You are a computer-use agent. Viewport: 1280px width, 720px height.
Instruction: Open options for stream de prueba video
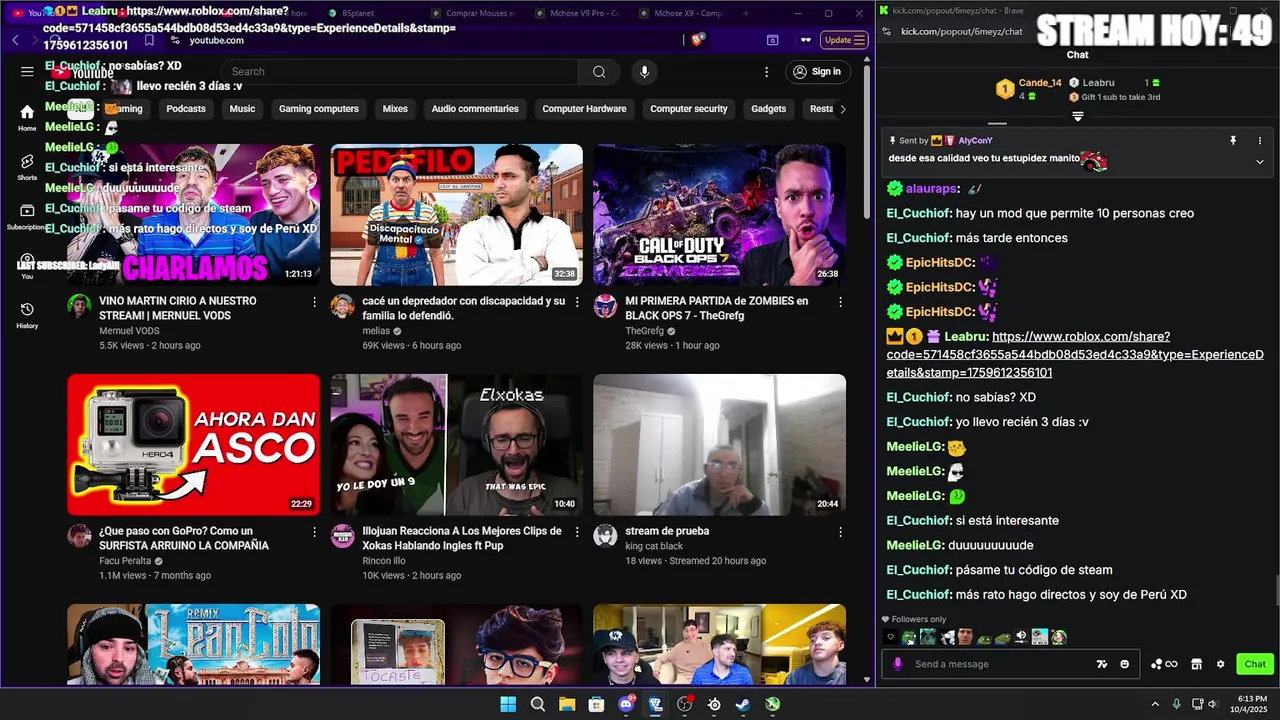click(x=840, y=532)
